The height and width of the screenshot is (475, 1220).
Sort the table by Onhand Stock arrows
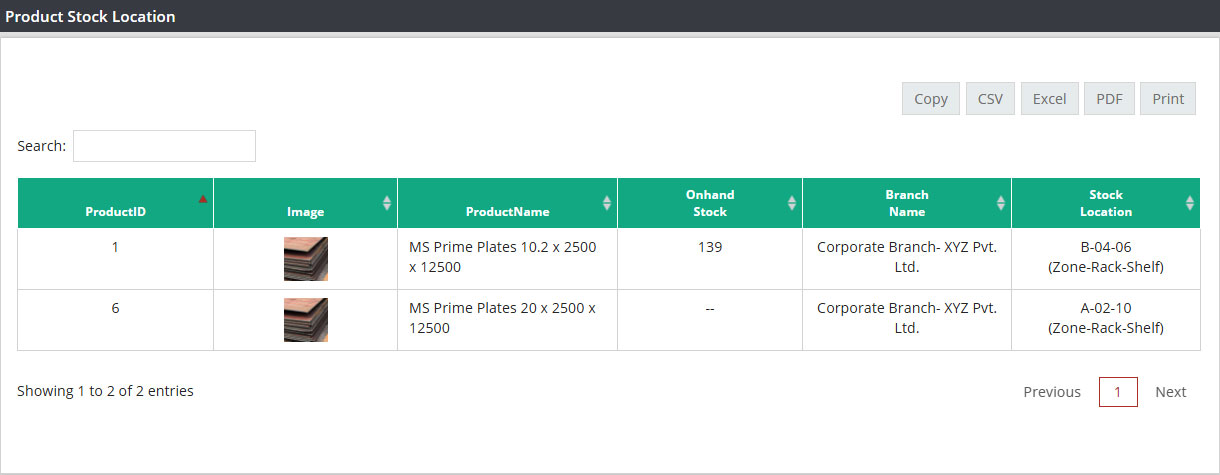click(x=792, y=203)
